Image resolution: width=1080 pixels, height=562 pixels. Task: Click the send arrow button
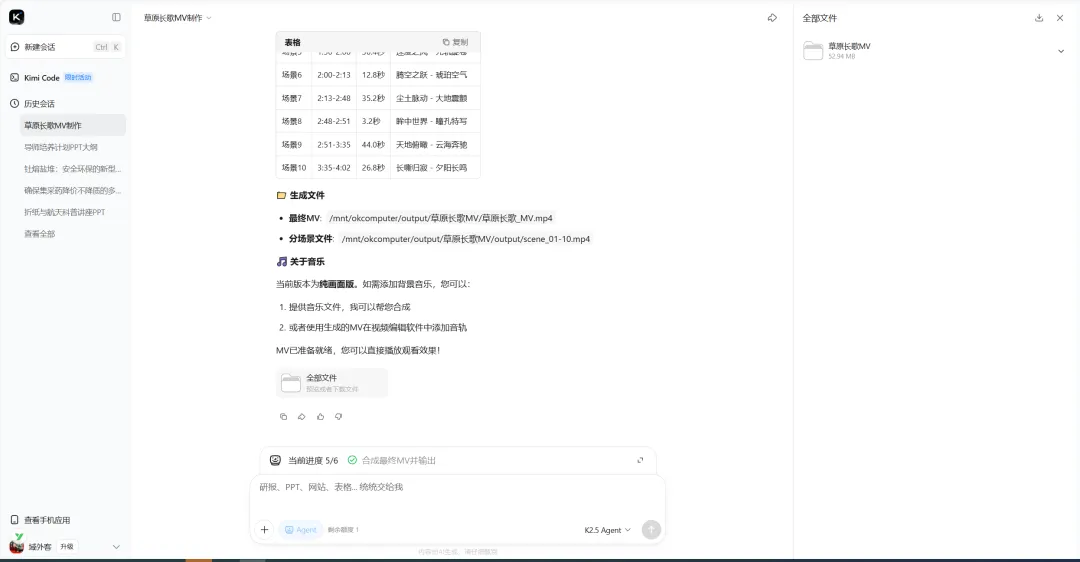point(651,530)
